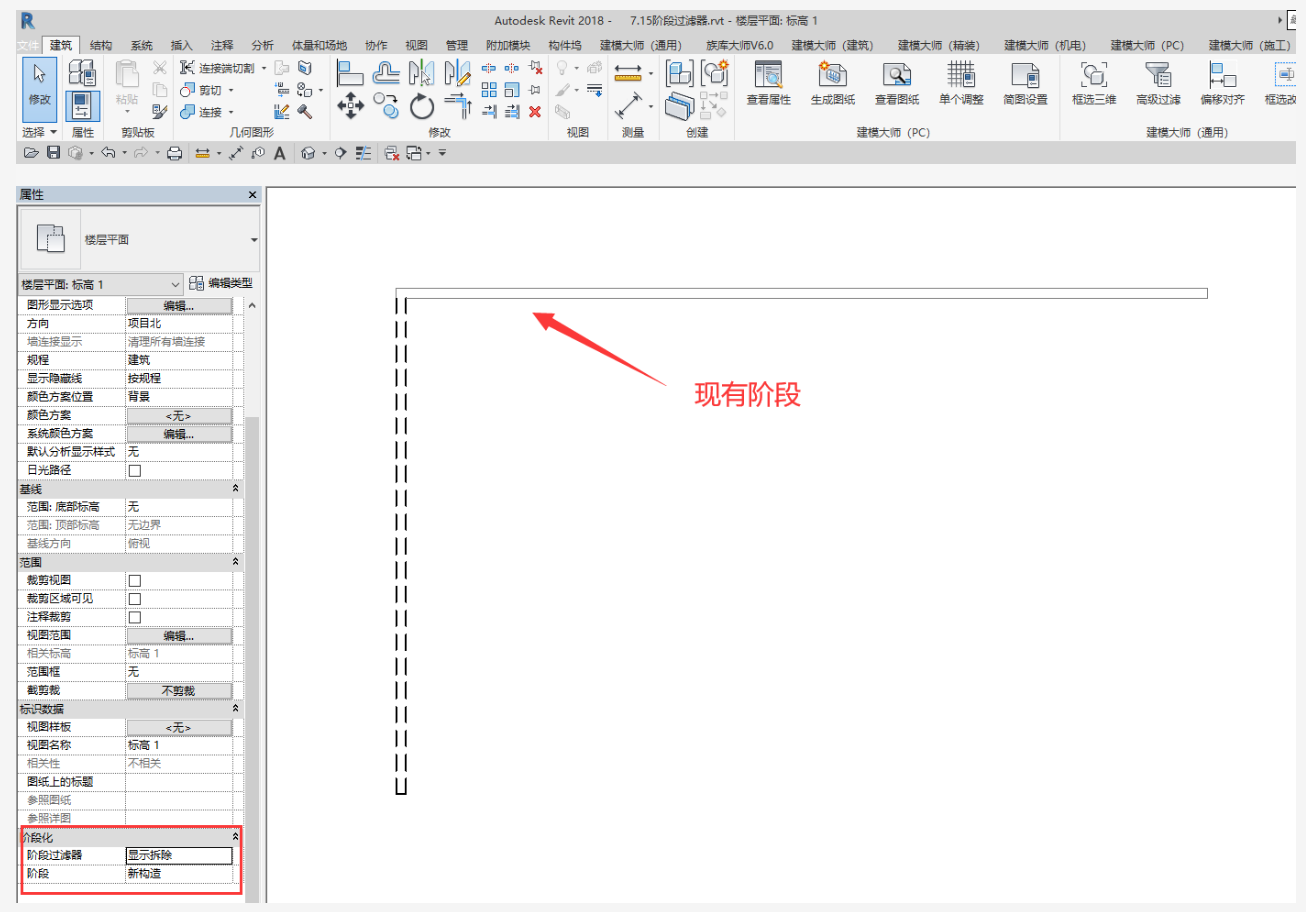The height and width of the screenshot is (912, 1306).
Task: Click the 阶段过滤器 value field 显示拆除
Action: [x=179, y=855]
